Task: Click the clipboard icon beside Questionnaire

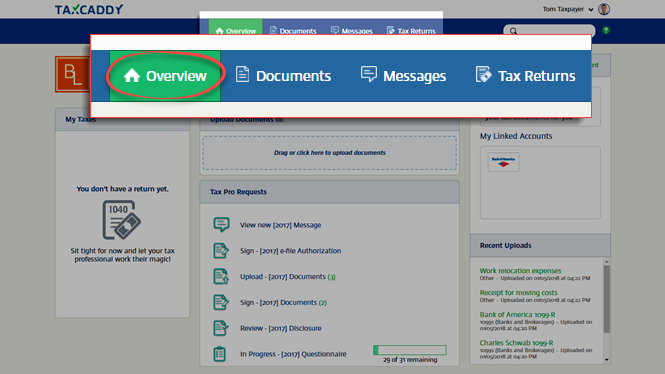Action: (x=220, y=354)
